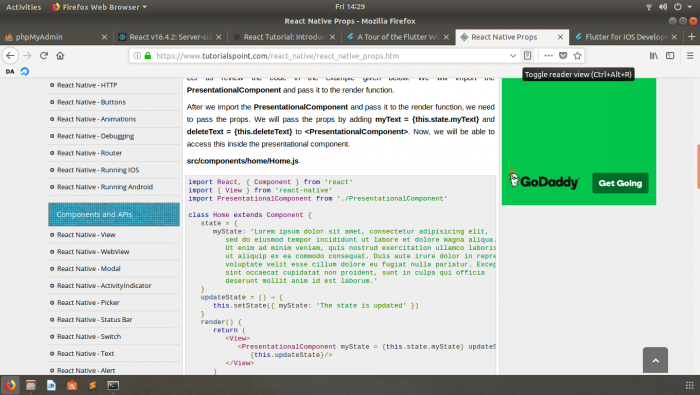Image resolution: width=700 pixels, height=395 pixels.
Task: Open page actions three-dot menu
Action: coord(548,56)
